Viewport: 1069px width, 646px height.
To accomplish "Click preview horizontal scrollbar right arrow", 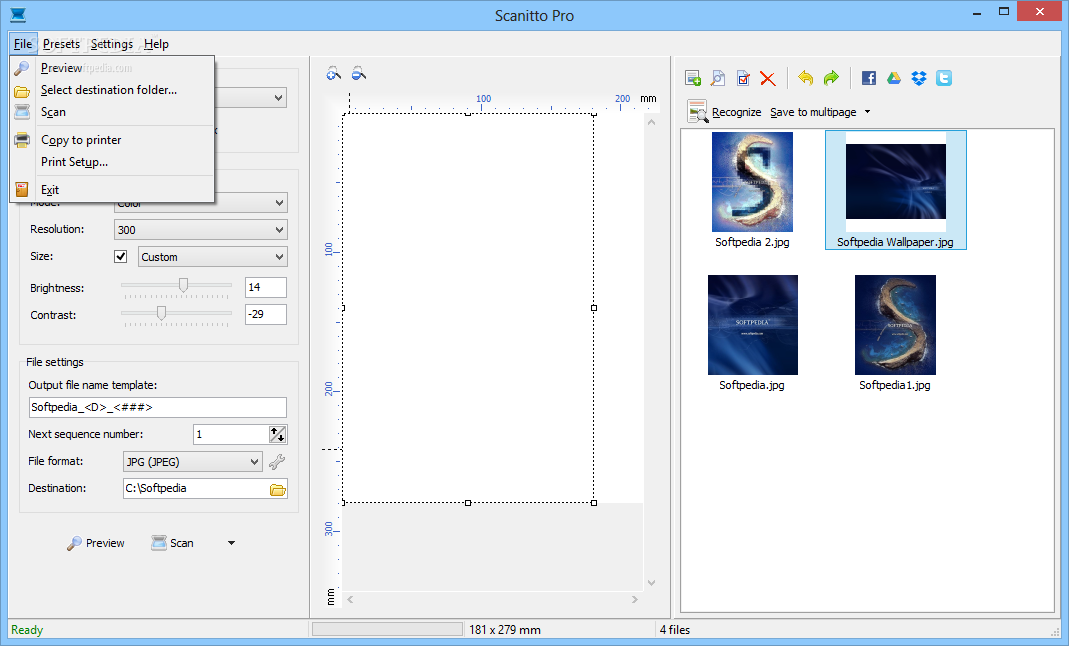I will [x=635, y=600].
